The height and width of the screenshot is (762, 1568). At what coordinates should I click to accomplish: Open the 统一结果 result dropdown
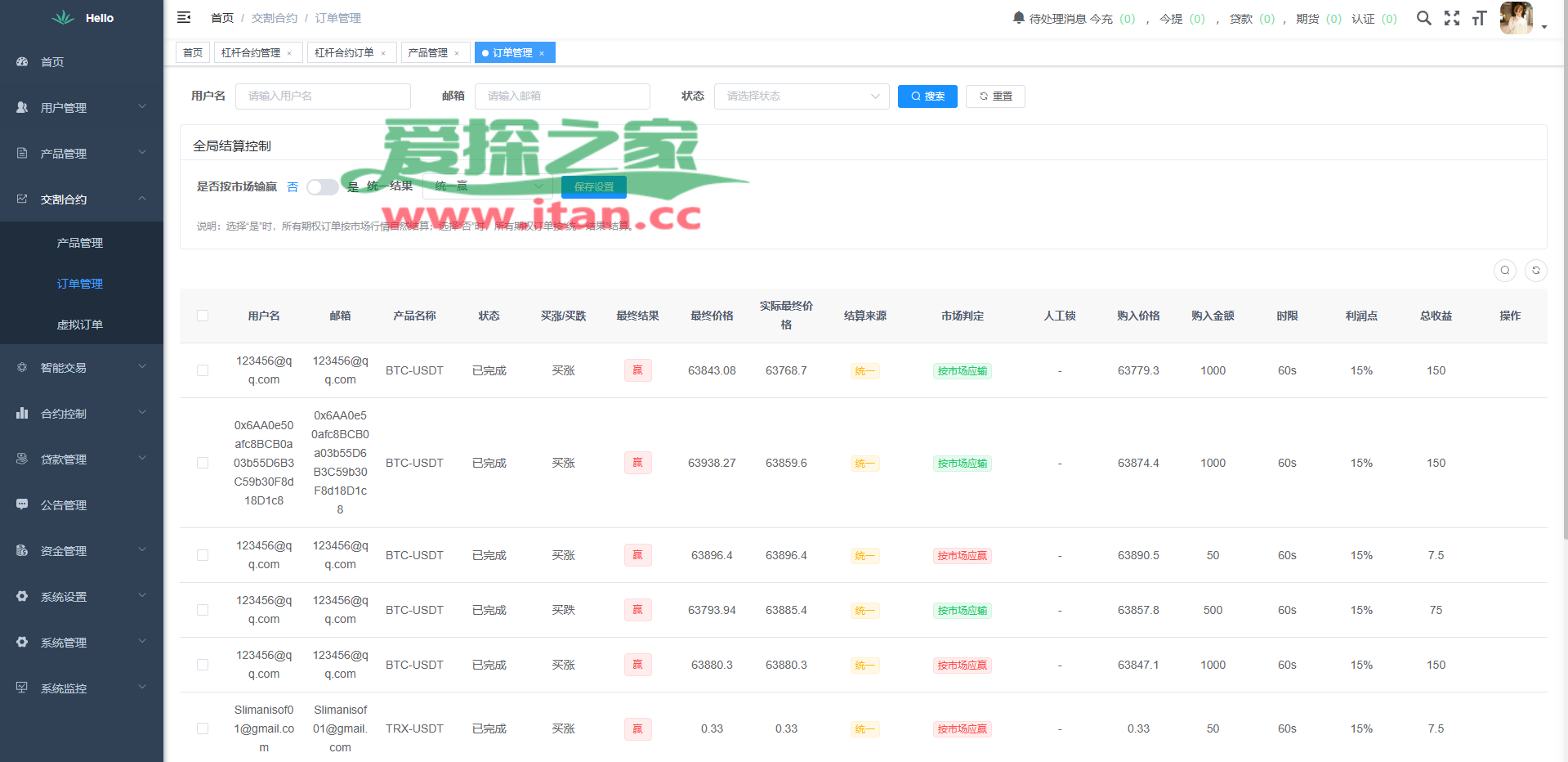coord(488,186)
